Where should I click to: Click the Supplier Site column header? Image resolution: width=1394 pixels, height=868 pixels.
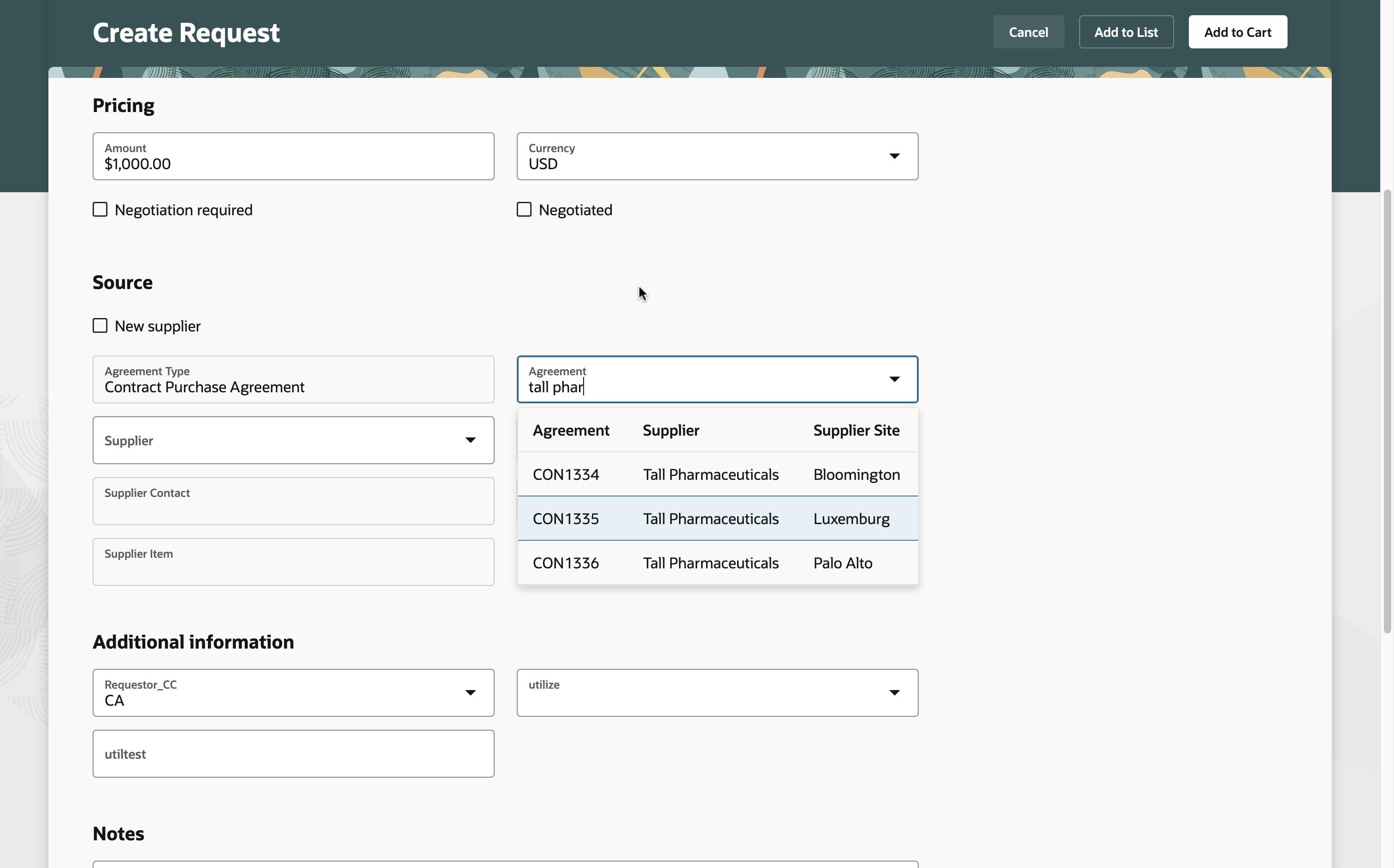(x=856, y=430)
